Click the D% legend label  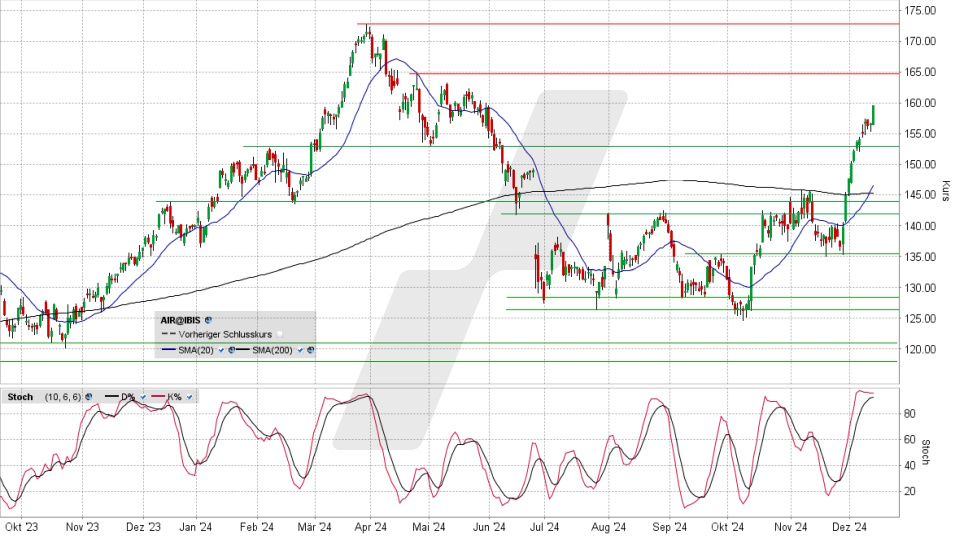coord(128,397)
